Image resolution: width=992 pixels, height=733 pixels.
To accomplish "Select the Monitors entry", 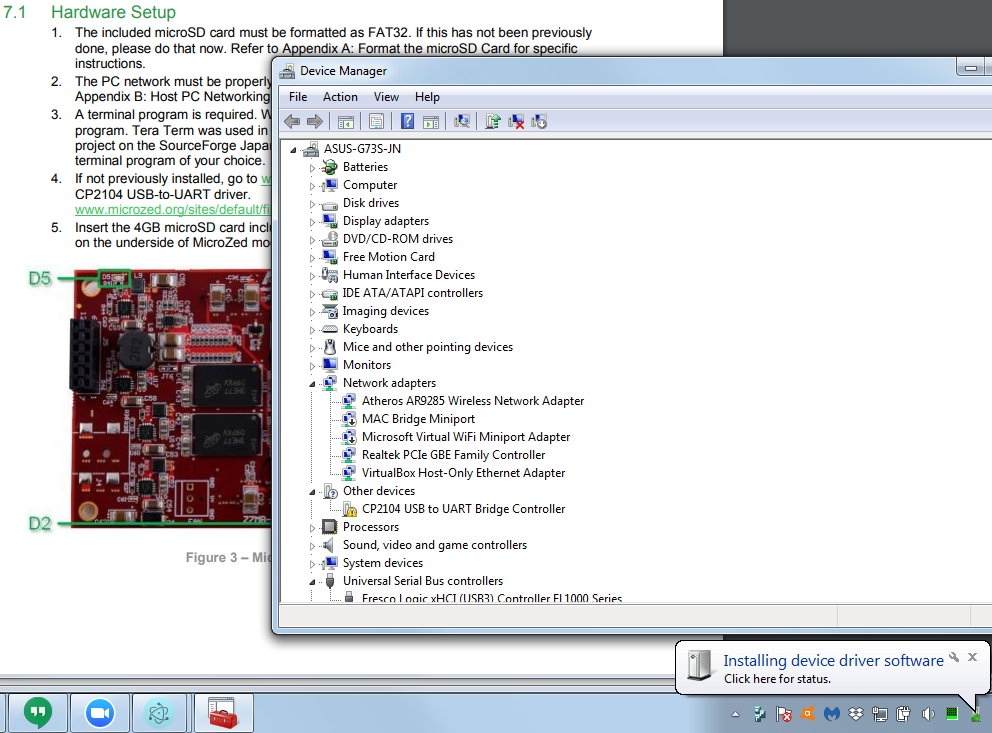I will pos(367,365).
